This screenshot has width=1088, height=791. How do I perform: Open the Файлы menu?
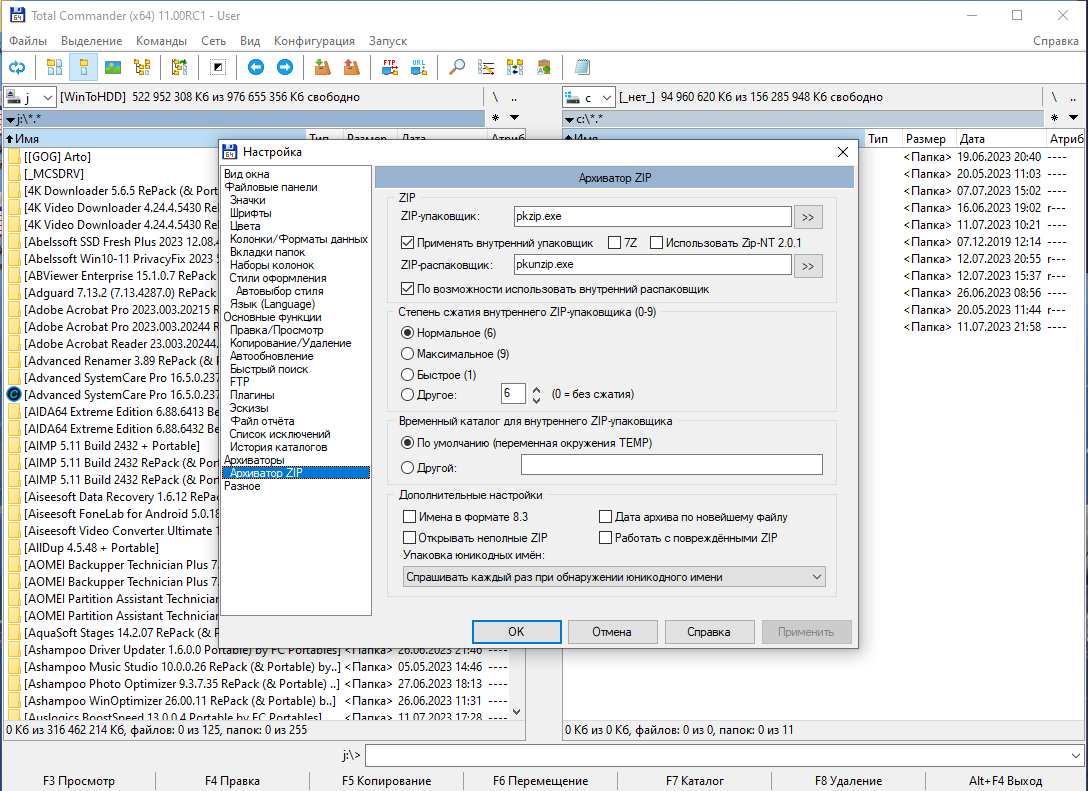pos(28,41)
